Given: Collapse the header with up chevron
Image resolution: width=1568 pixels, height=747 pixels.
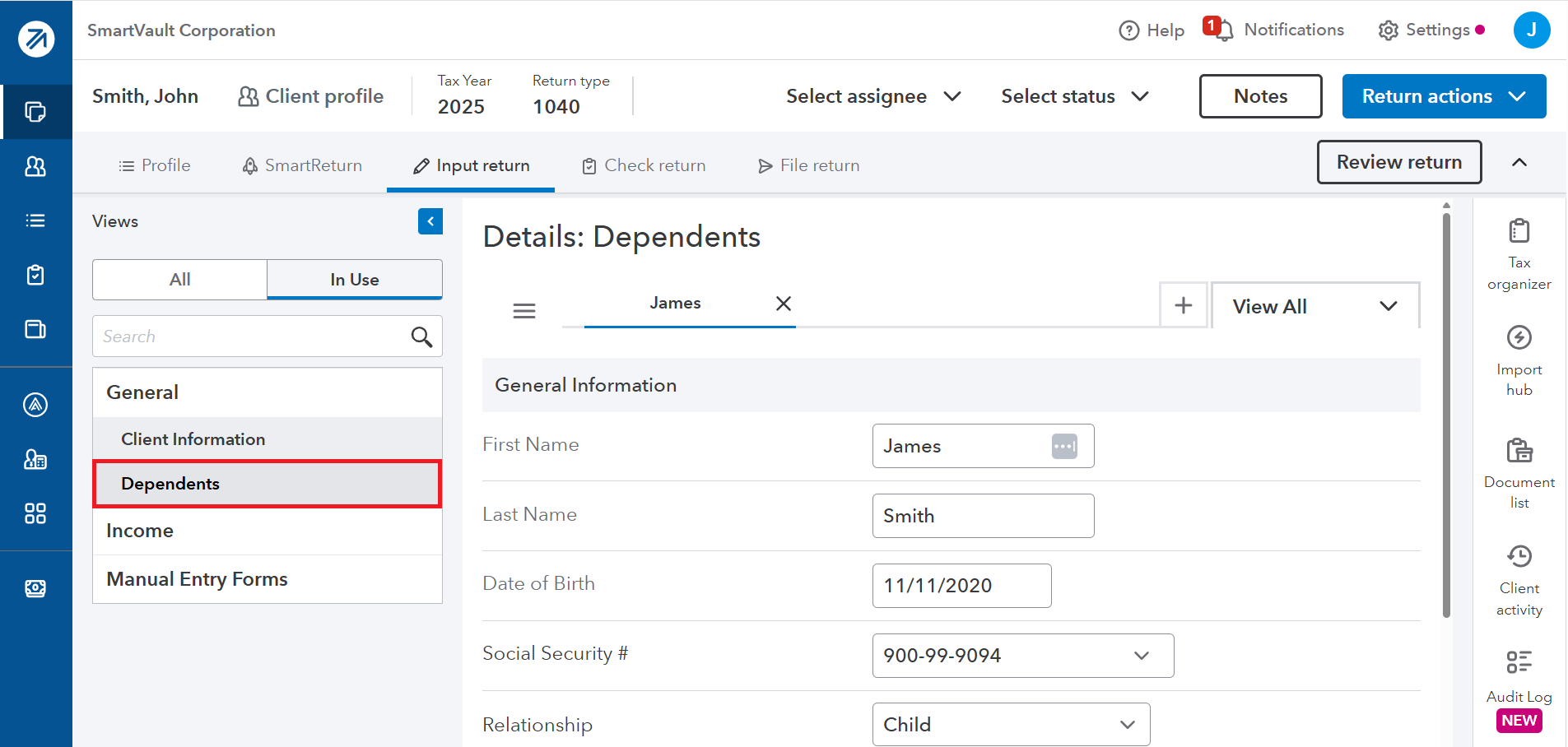Looking at the screenshot, I should tap(1519, 162).
